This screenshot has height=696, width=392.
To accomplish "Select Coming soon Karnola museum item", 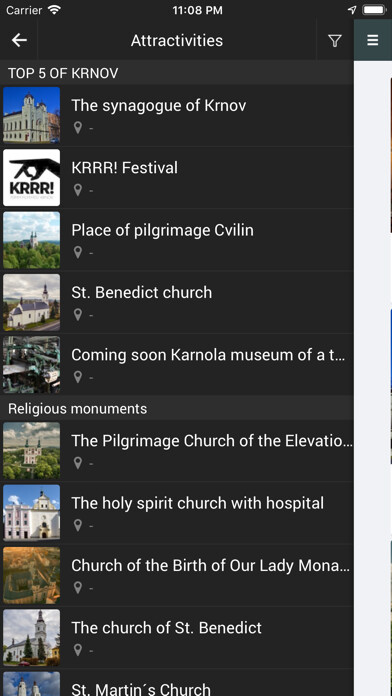I will pos(177,364).
